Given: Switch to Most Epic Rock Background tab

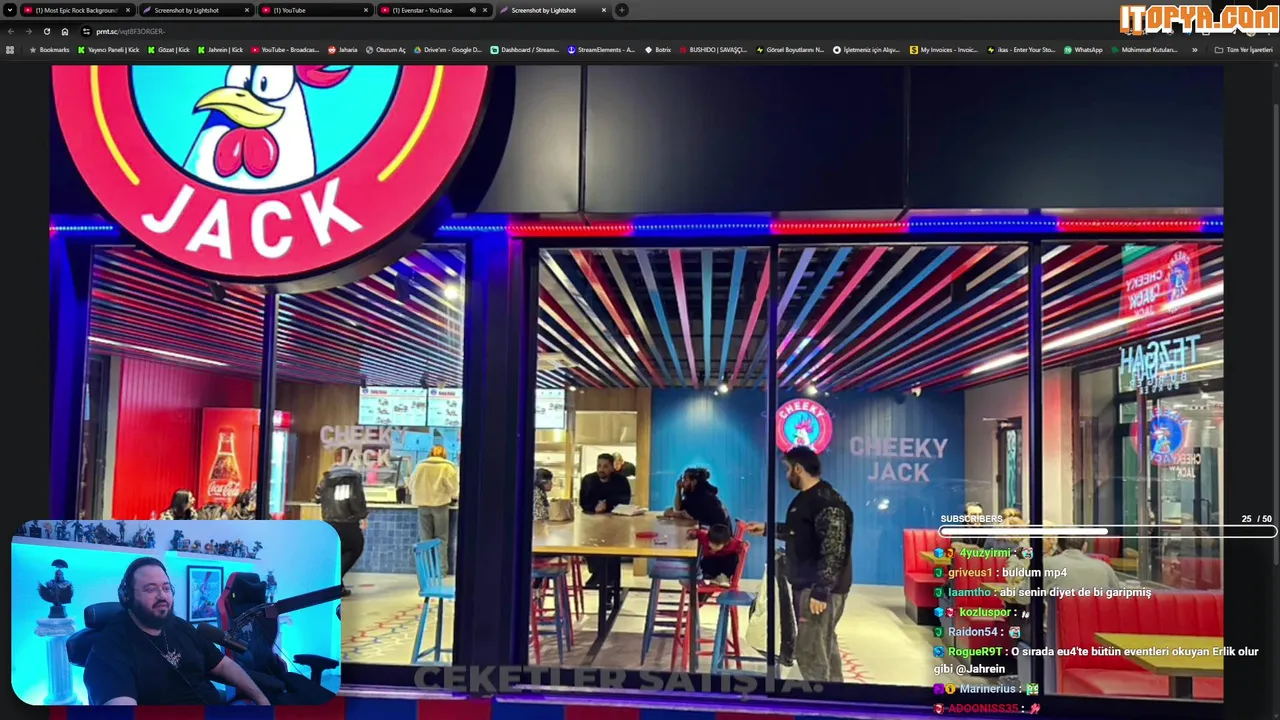Looking at the screenshot, I should [x=77, y=10].
